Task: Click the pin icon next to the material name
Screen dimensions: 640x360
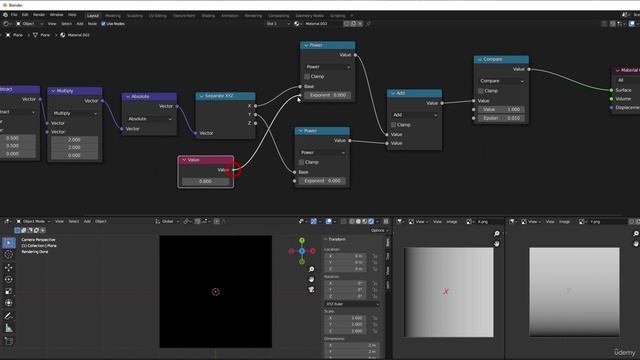Action: pyautogui.click(x=368, y=24)
